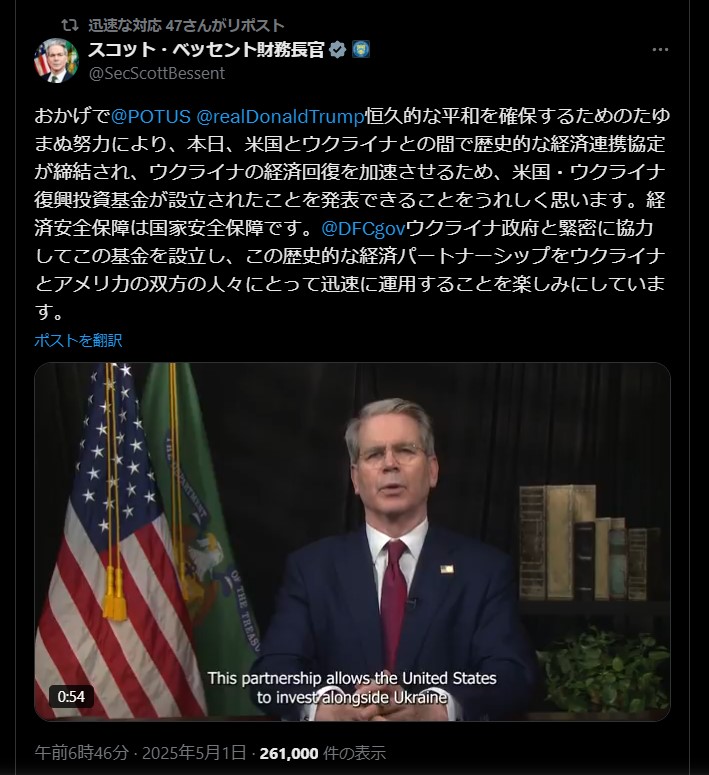Click the 2025年5月1日 post date

(x=194, y=753)
